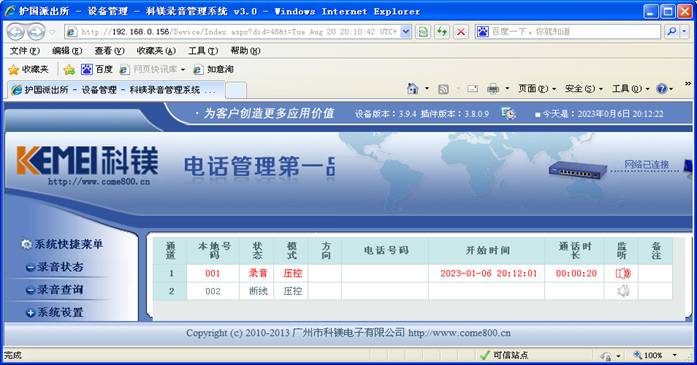The image size is (697, 365).
Task: Open the search provider dropdown arrow
Action: click(684, 32)
